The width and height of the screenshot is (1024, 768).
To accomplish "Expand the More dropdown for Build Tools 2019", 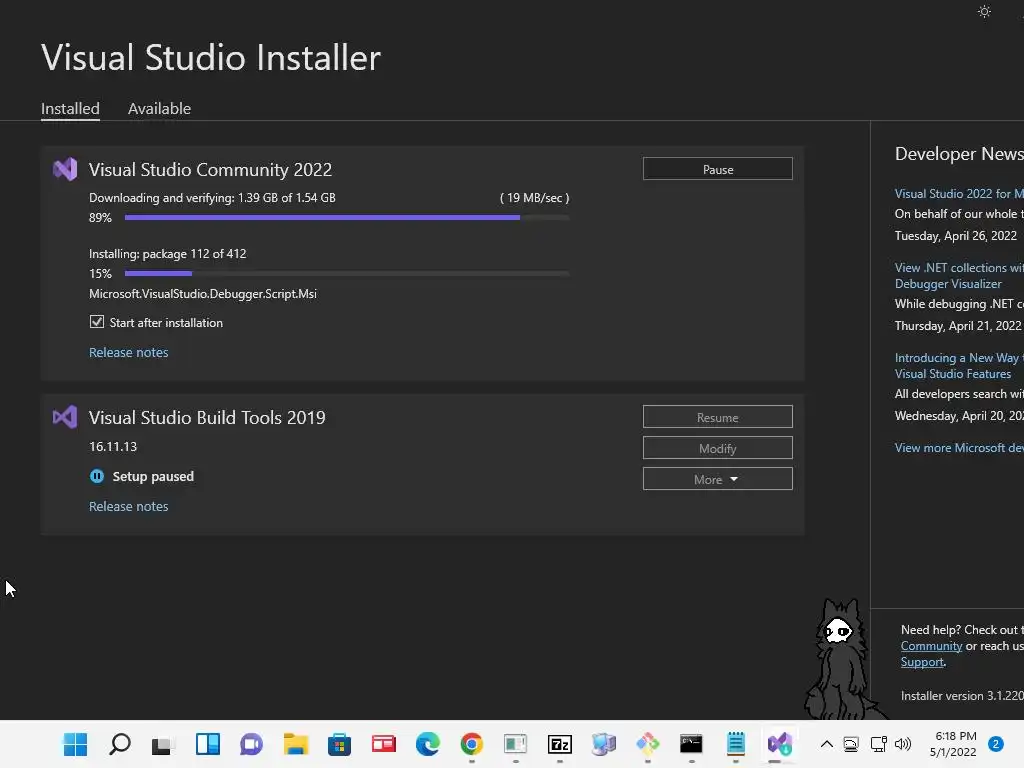I will click(718, 479).
